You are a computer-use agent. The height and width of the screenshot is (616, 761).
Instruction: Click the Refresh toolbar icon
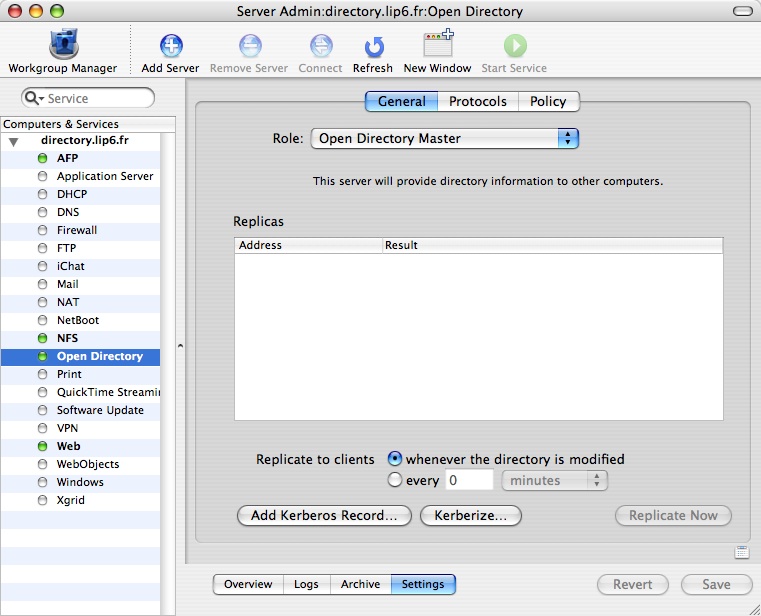[x=373, y=47]
